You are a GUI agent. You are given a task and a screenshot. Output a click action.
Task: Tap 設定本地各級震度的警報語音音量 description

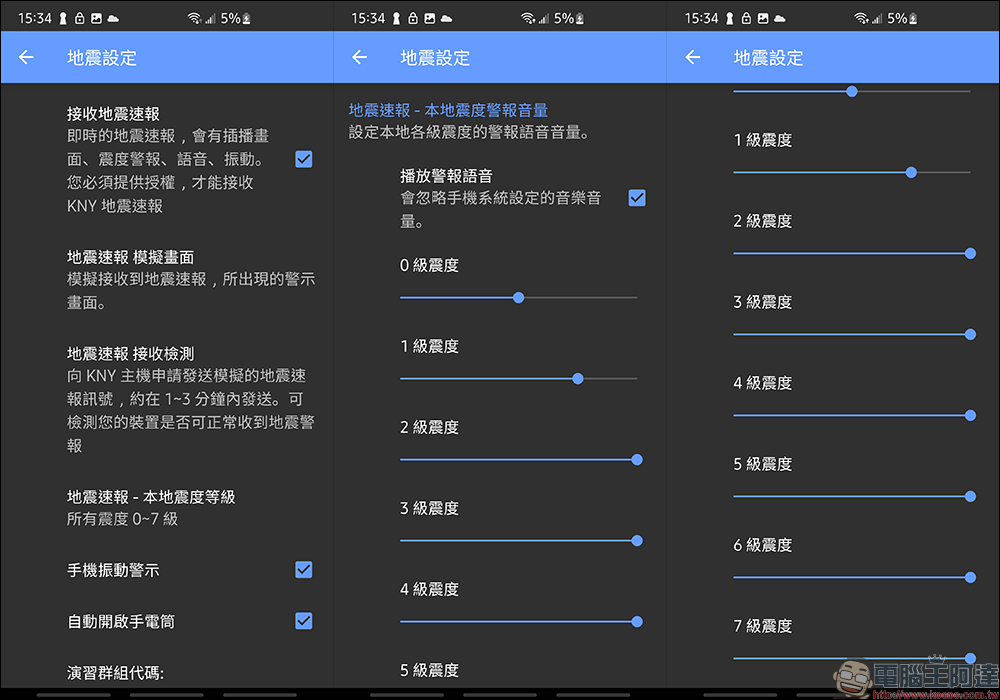pos(469,133)
